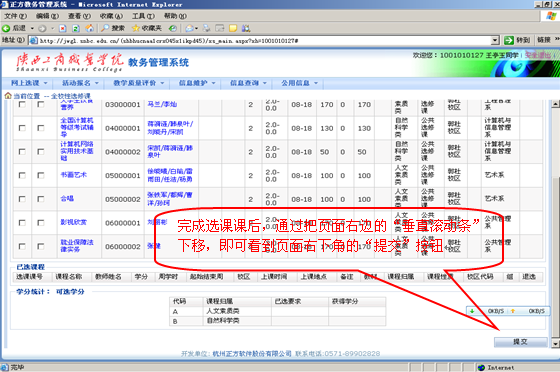
Task: Click the Internet zone globe in status bar
Action: click(x=481, y=367)
